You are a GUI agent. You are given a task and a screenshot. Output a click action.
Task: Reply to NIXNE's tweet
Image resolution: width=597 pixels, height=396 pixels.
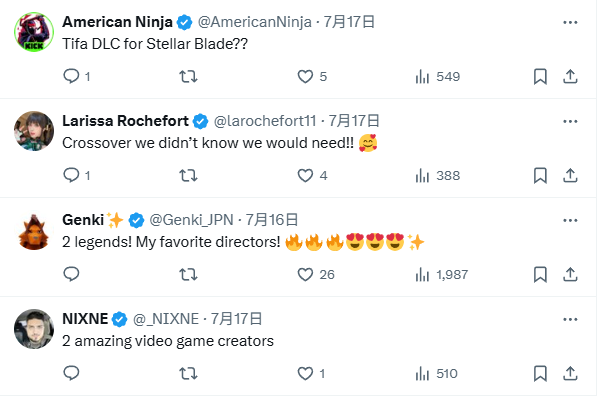coord(72,373)
